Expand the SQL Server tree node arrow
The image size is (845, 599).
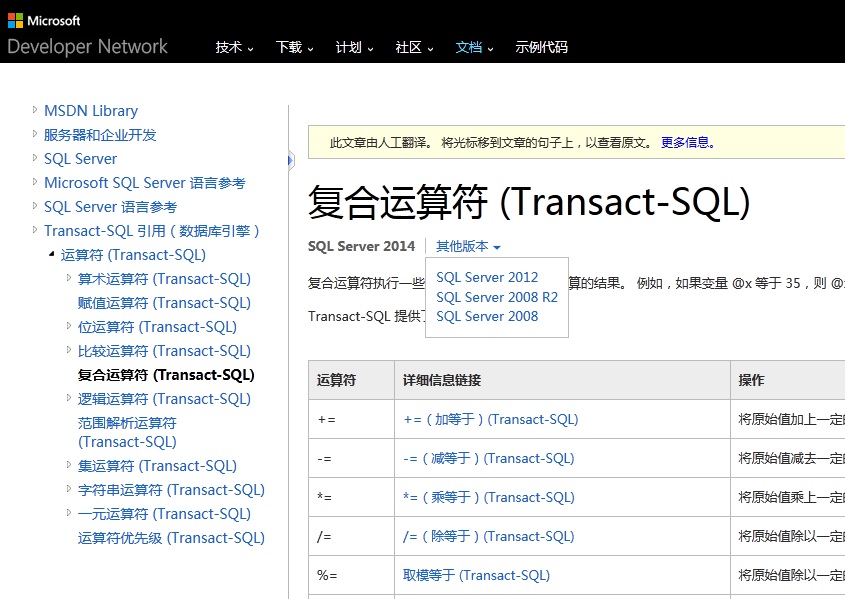coord(34,158)
